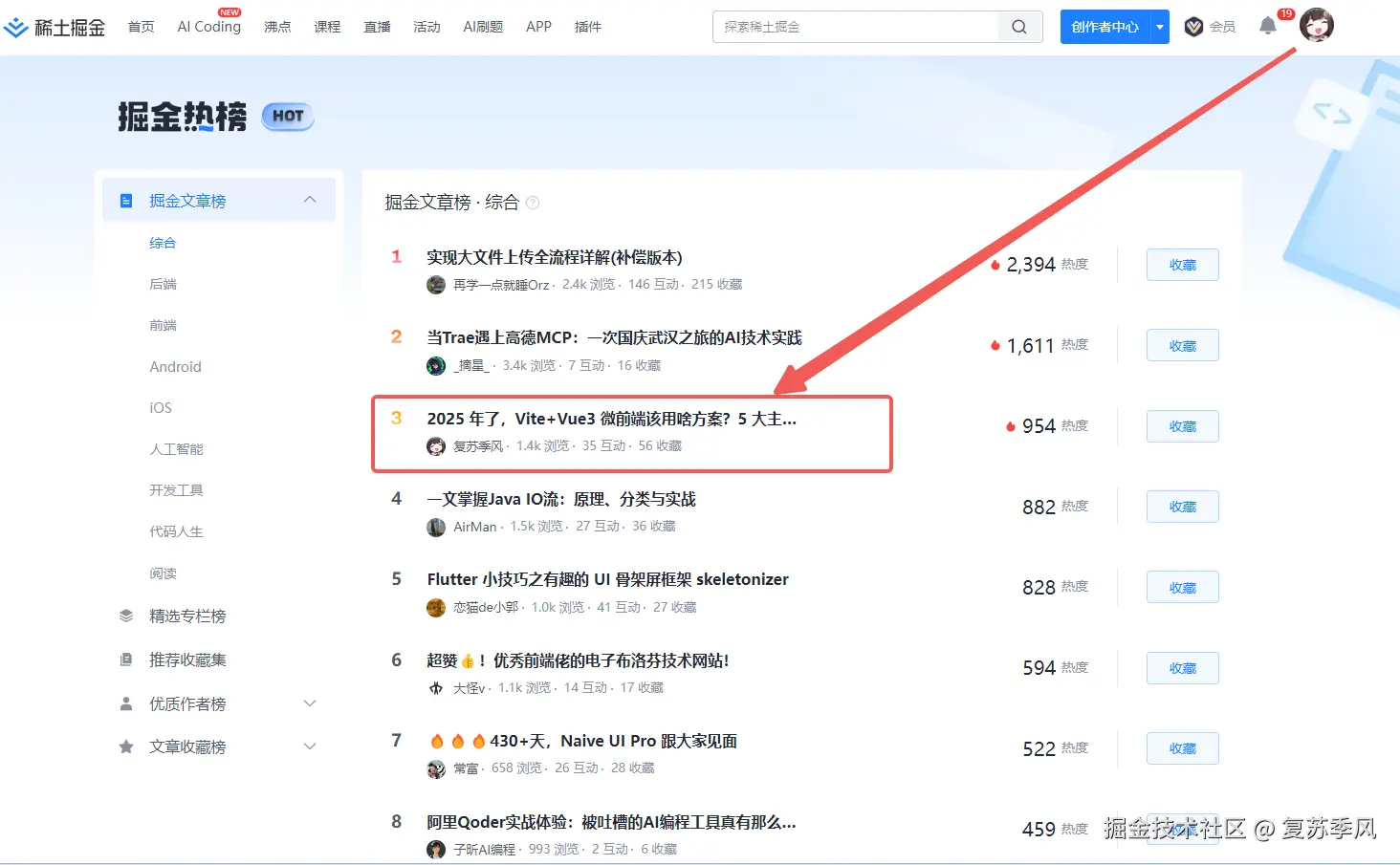The height and width of the screenshot is (865, 1400).
Task: Select the 后端 category tab
Action: (164, 284)
